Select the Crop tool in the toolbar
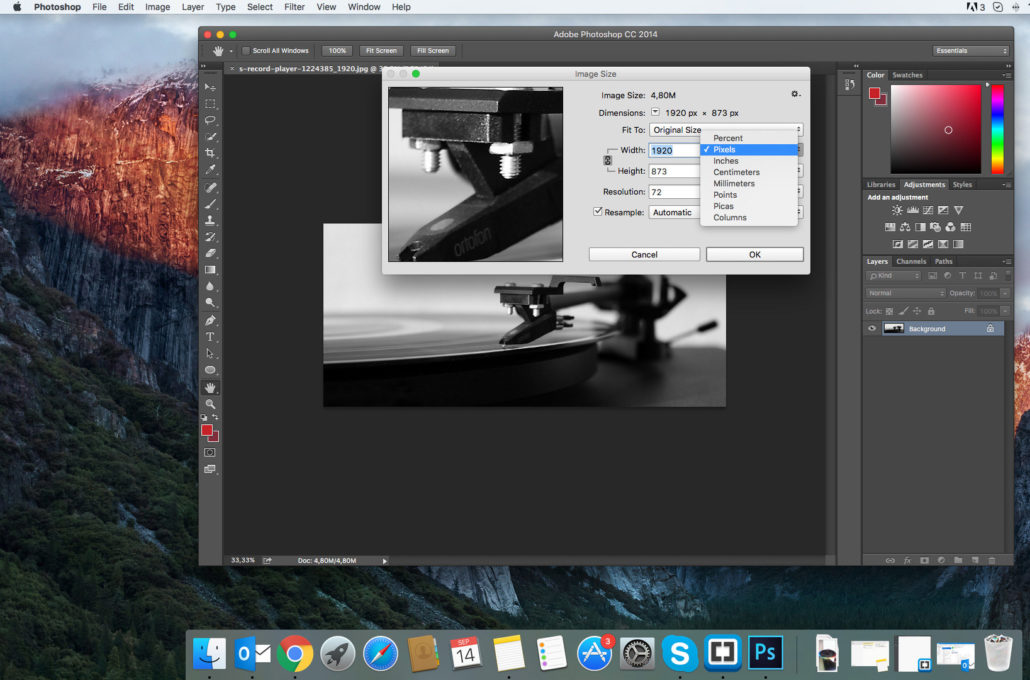Screen dimensions: 1030x680 (210, 153)
